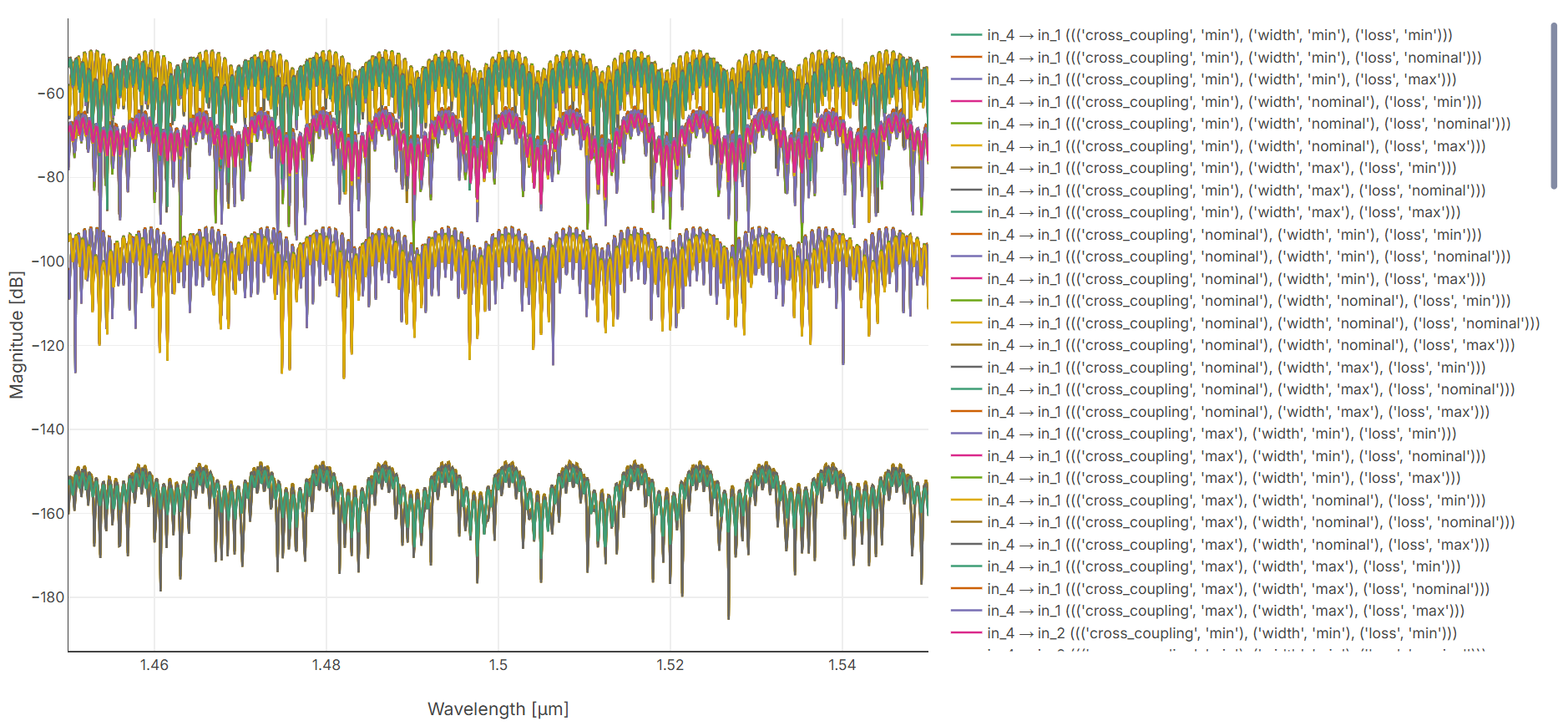Click the −140 tick label on y-axis

48,429
